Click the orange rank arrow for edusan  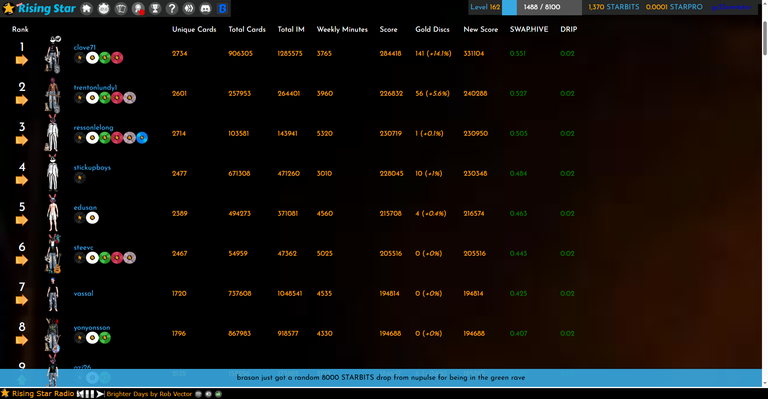22,220
